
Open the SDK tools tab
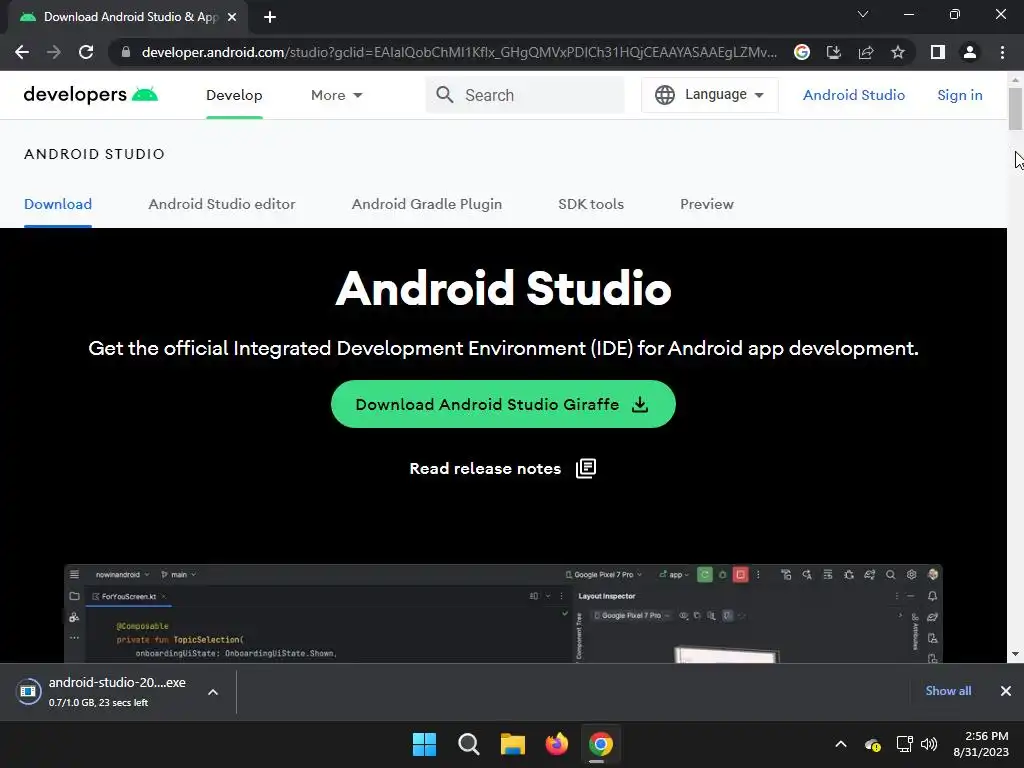pos(591,204)
